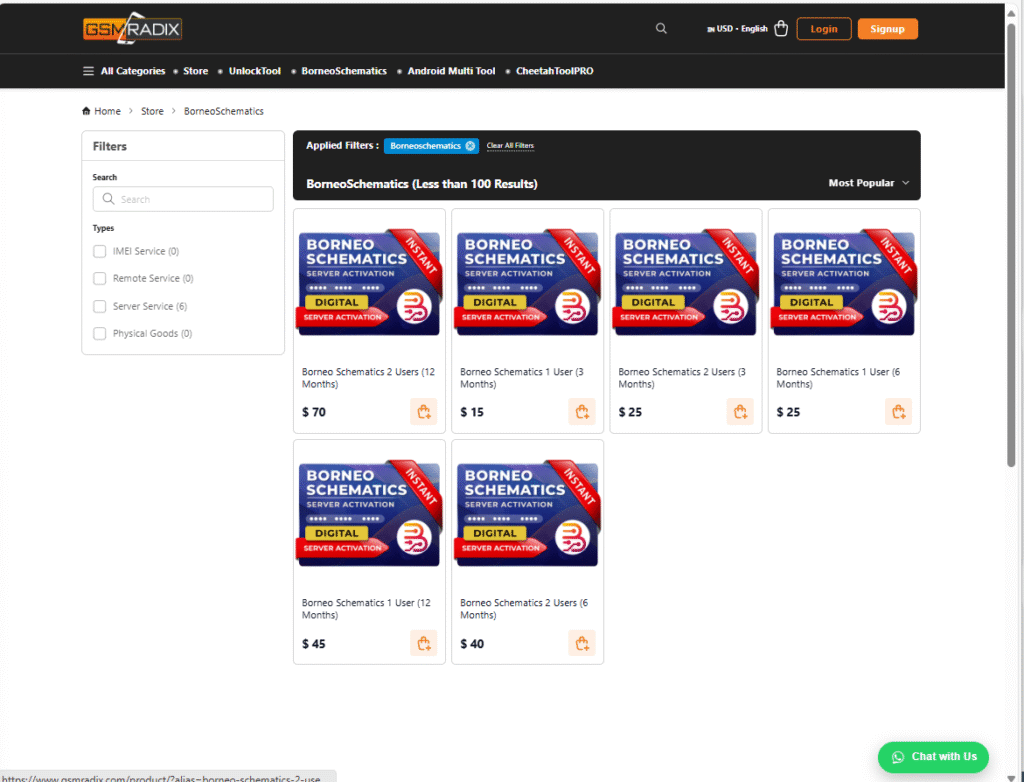The width and height of the screenshot is (1024, 782).
Task: Open the UnlockTool menu item
Action: 254,71
